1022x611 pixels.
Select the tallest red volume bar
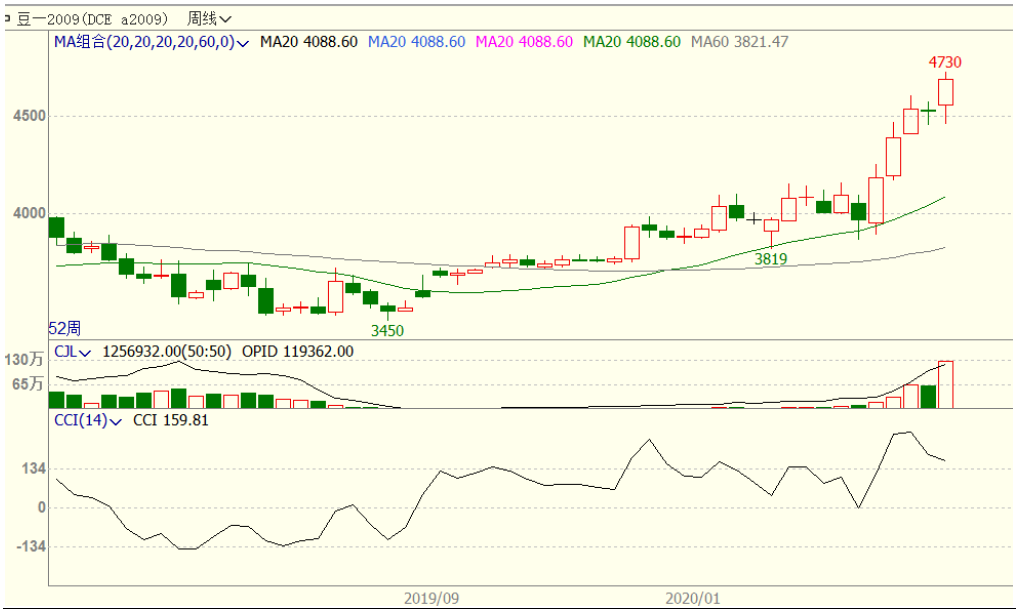946,385
